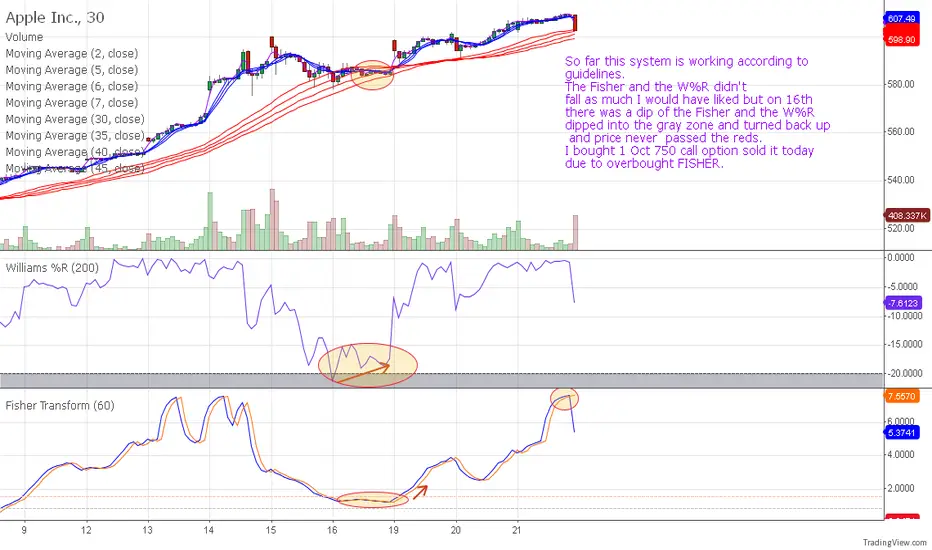Screen dimensions: 932x550
Task: Click the 4.0000 Fisher axis label
Action: [901, 455]
